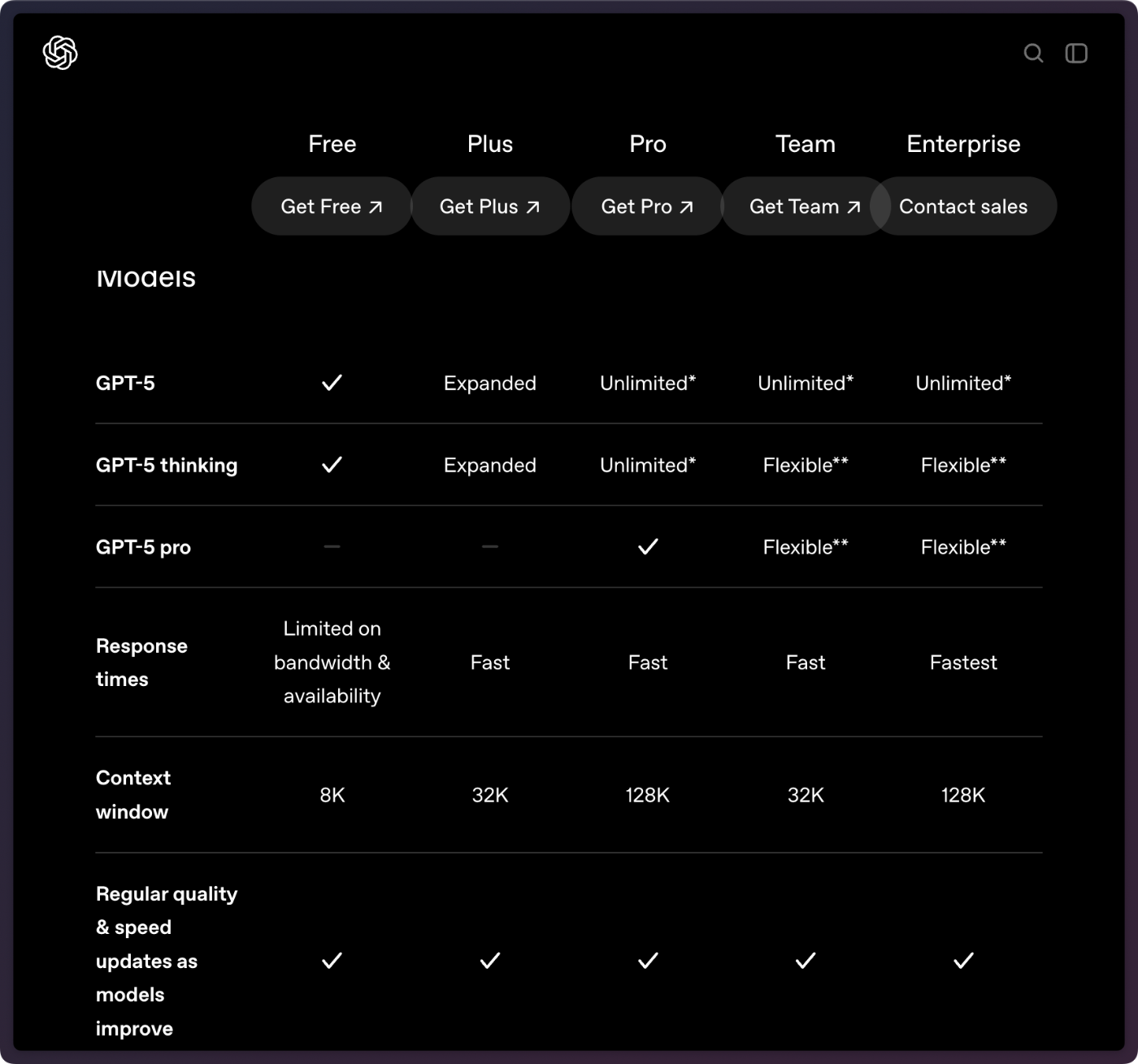Click the Context window row label
1138x1064 pixels.
coord(133,795)
